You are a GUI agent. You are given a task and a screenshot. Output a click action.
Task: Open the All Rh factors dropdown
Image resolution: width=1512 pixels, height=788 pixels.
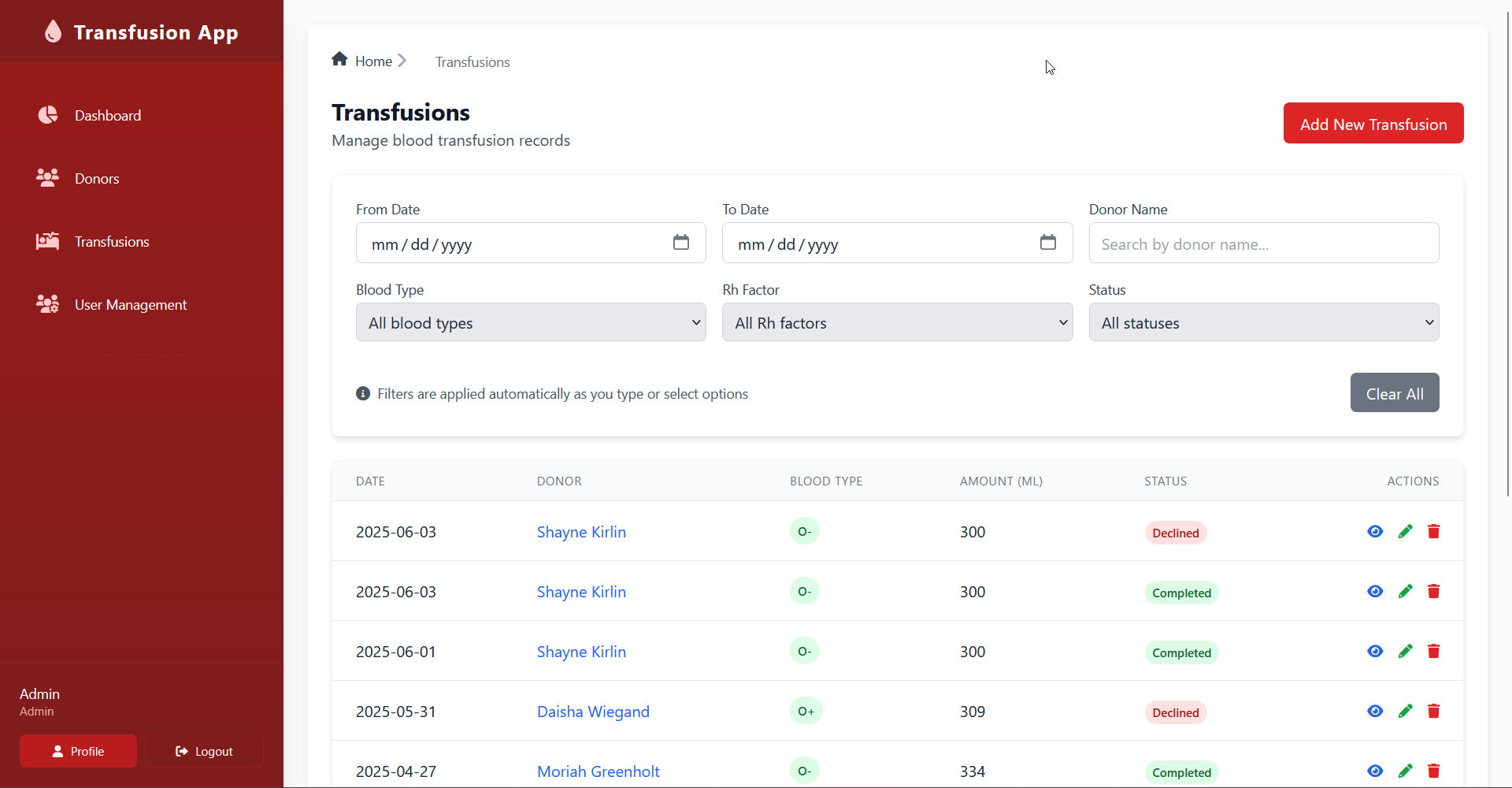tap(897, 322)
